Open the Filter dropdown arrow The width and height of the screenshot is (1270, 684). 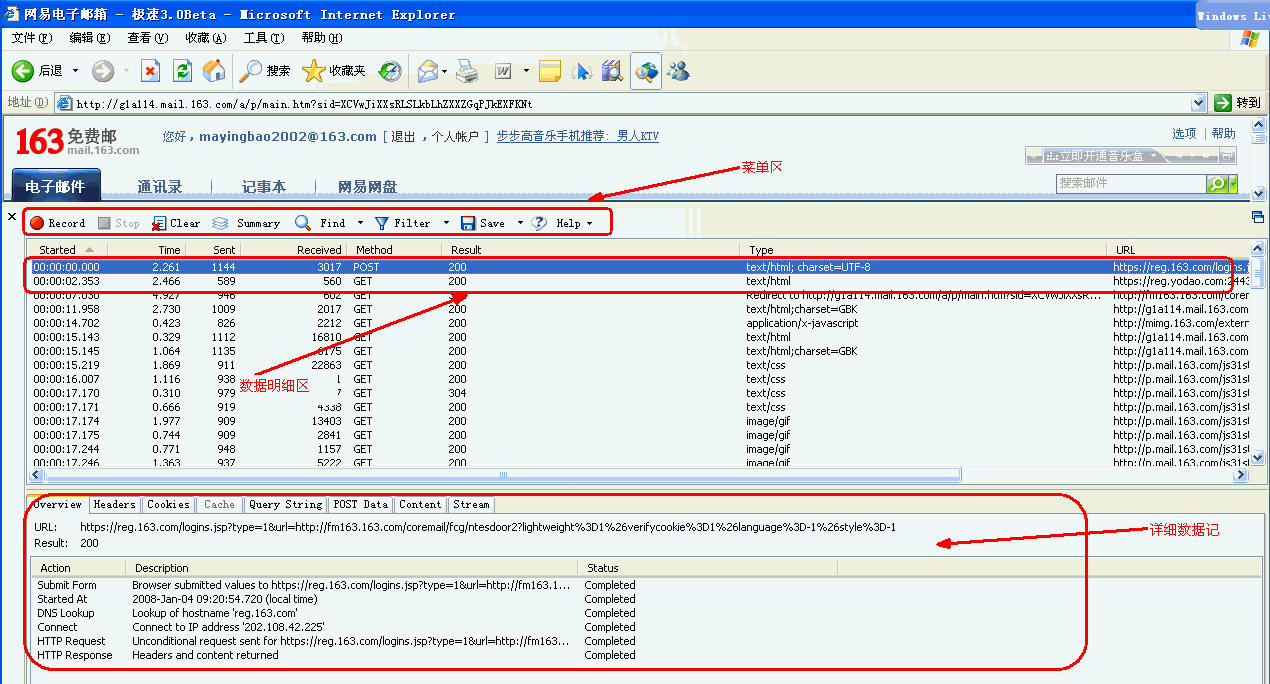(x=446, y=222)
